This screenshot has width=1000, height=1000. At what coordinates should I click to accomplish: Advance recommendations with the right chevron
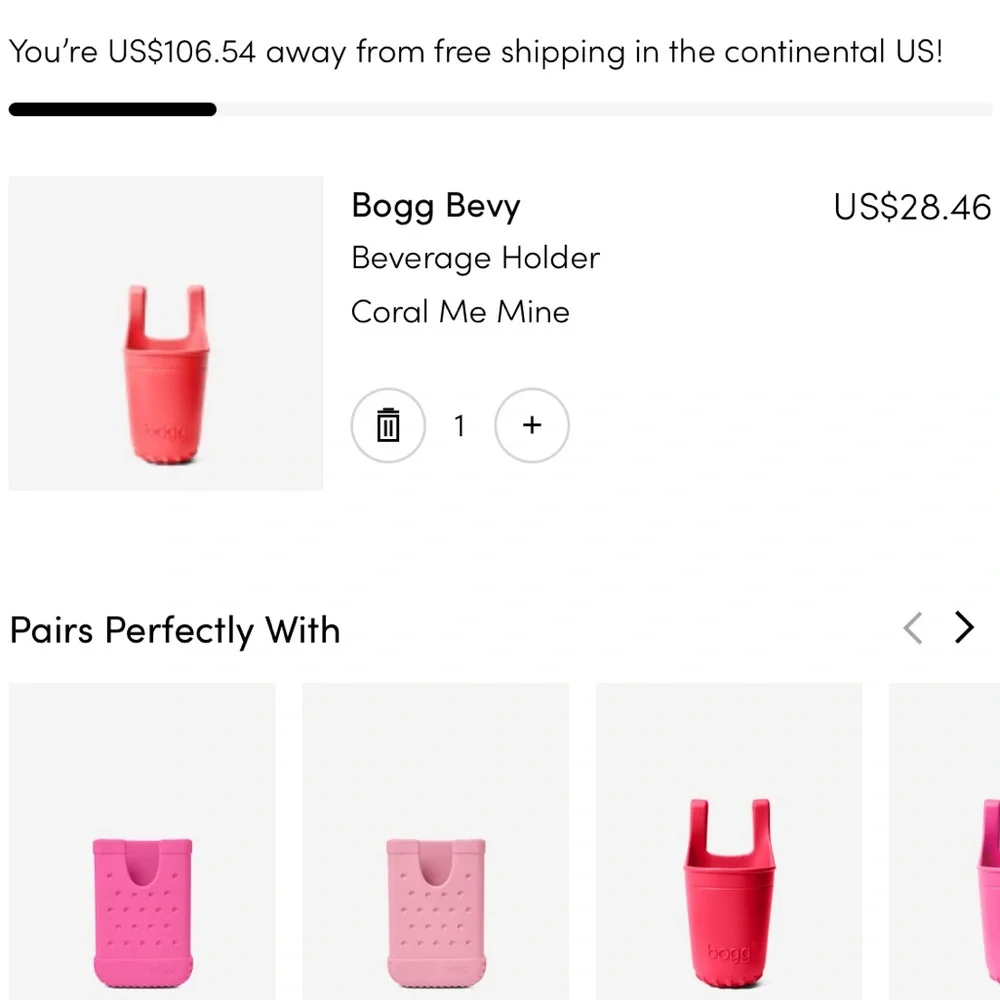pyautogui.click(x=964, y=628)
